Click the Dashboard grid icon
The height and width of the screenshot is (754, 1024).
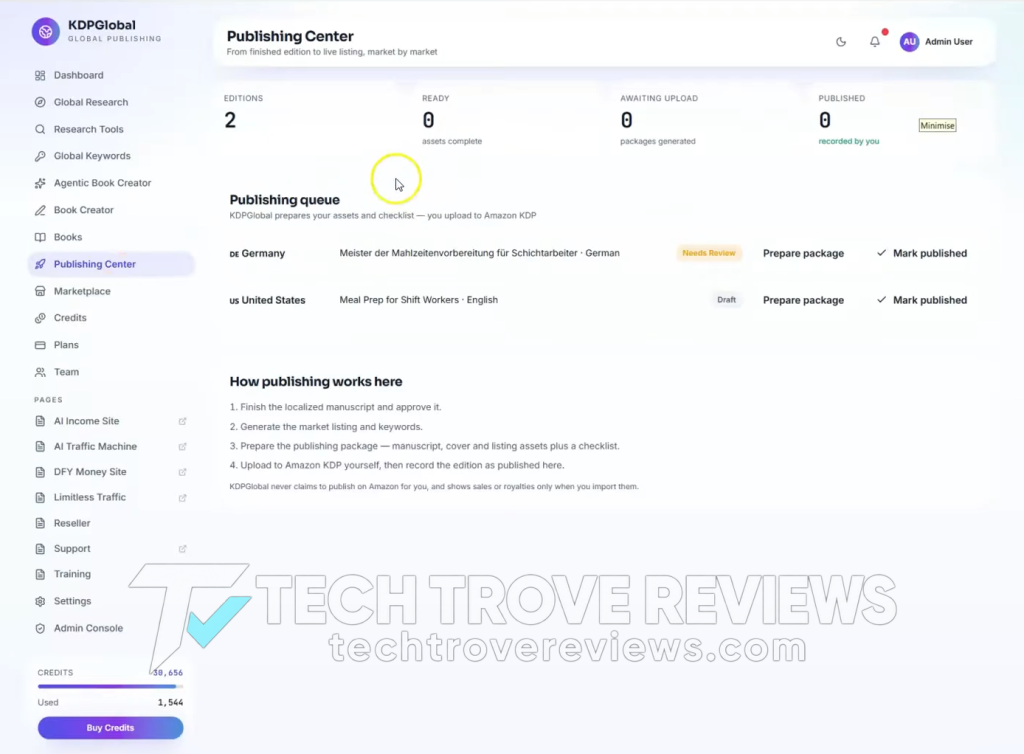40,75
